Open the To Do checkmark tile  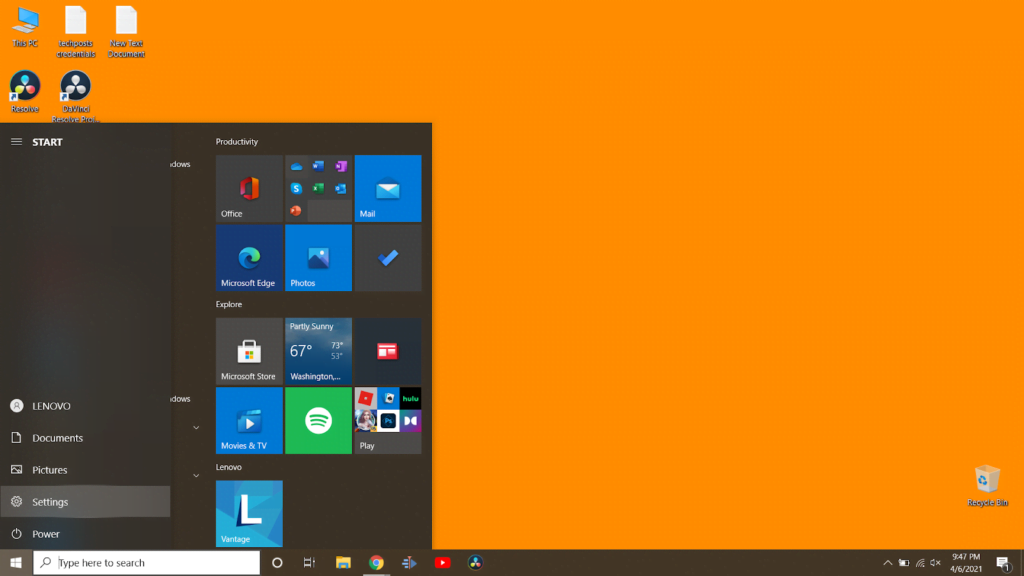387,257
